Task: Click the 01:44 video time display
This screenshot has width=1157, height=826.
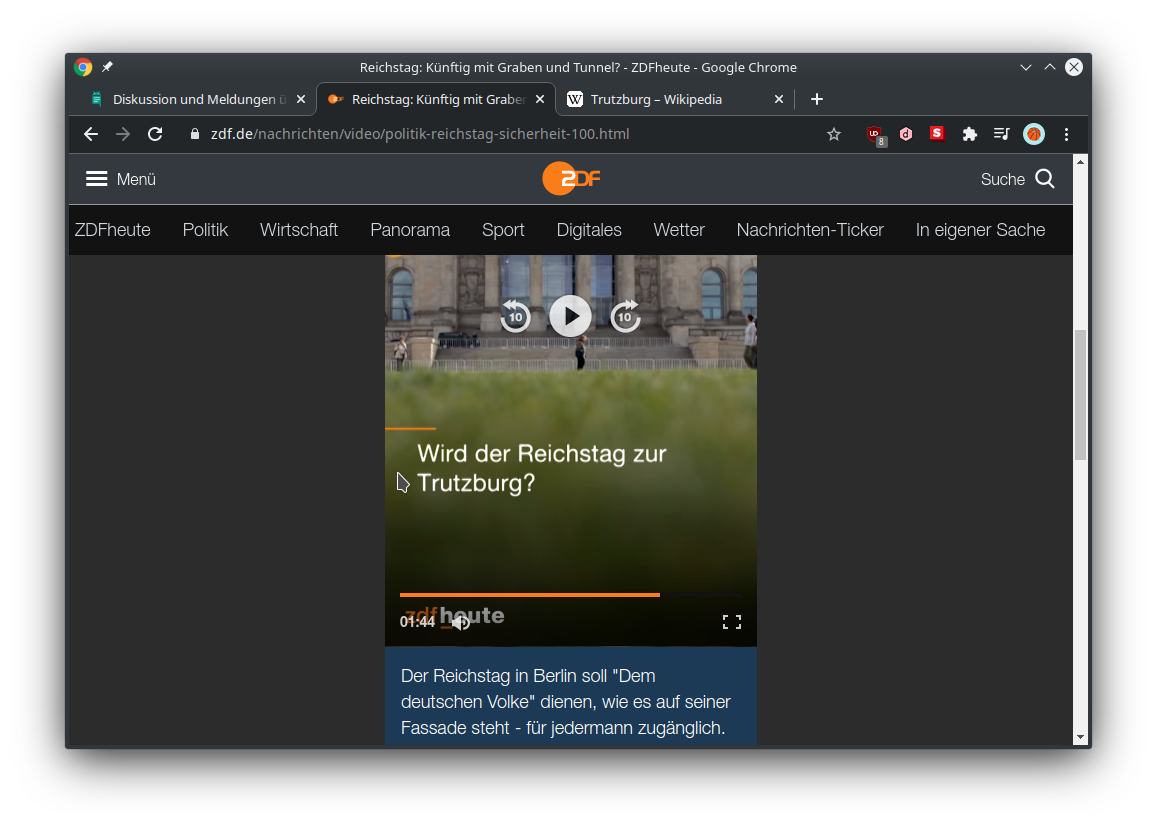Action: (418, 622)
